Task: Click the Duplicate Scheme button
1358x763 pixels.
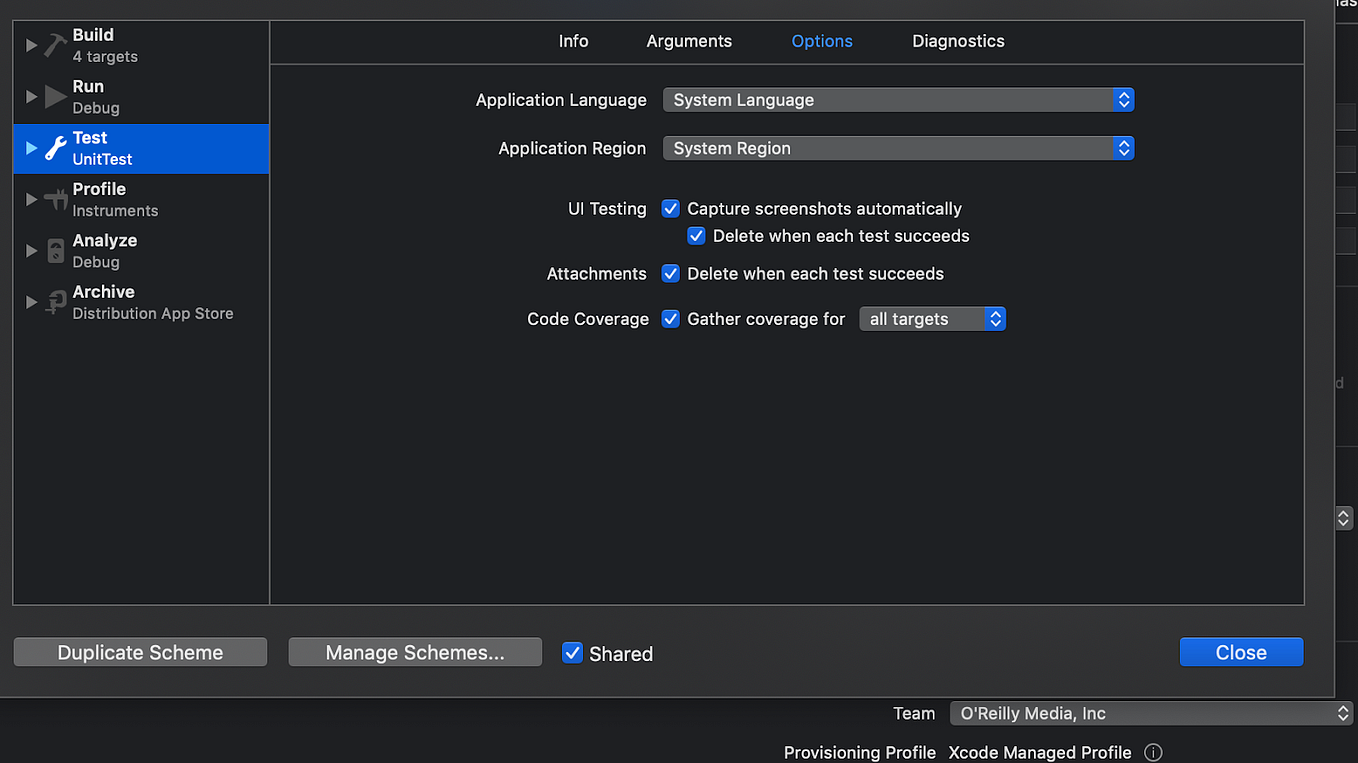Action: coord(140,651)
